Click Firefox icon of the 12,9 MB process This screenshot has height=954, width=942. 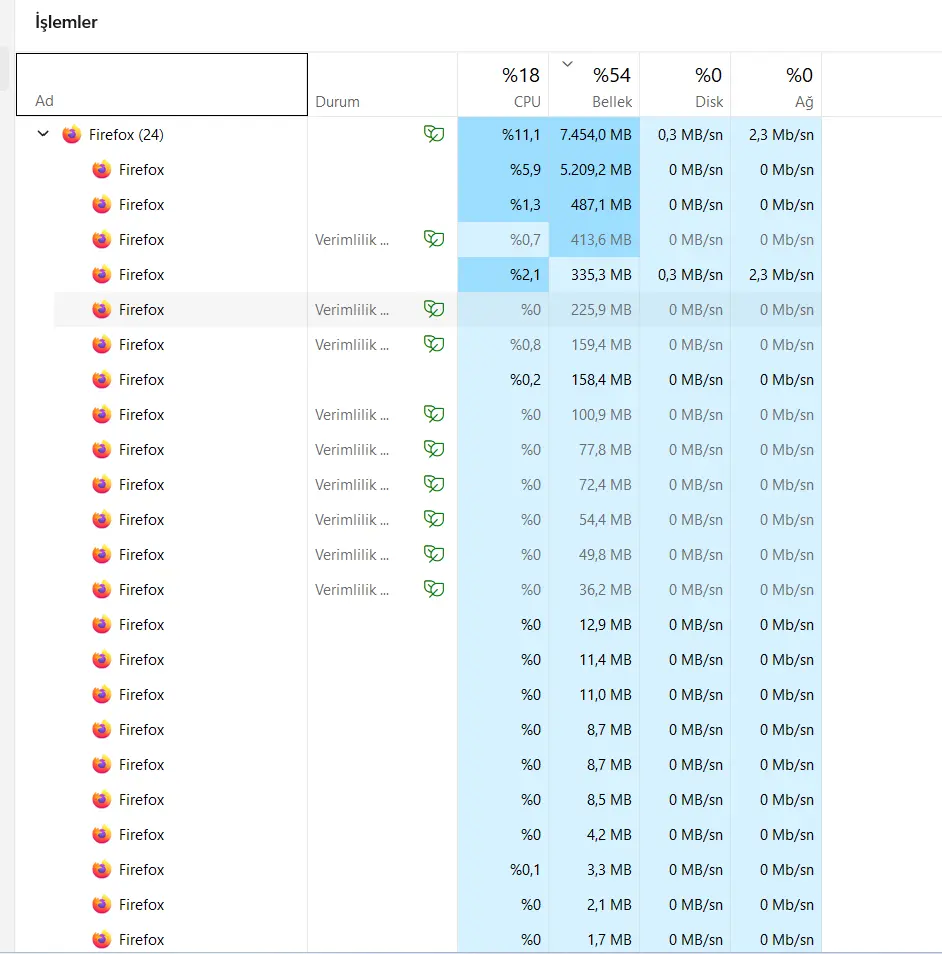(102, 624)
